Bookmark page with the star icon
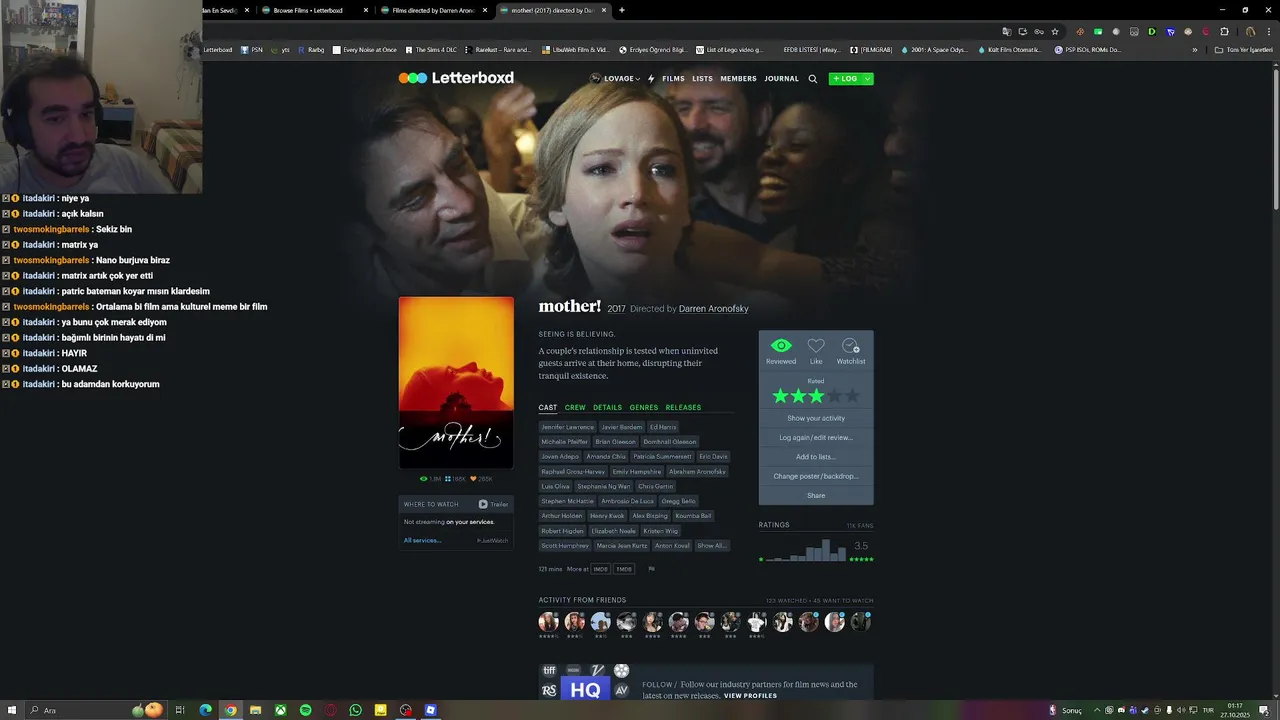This screenshot has height=720, width=1280. click(1054, 31)
